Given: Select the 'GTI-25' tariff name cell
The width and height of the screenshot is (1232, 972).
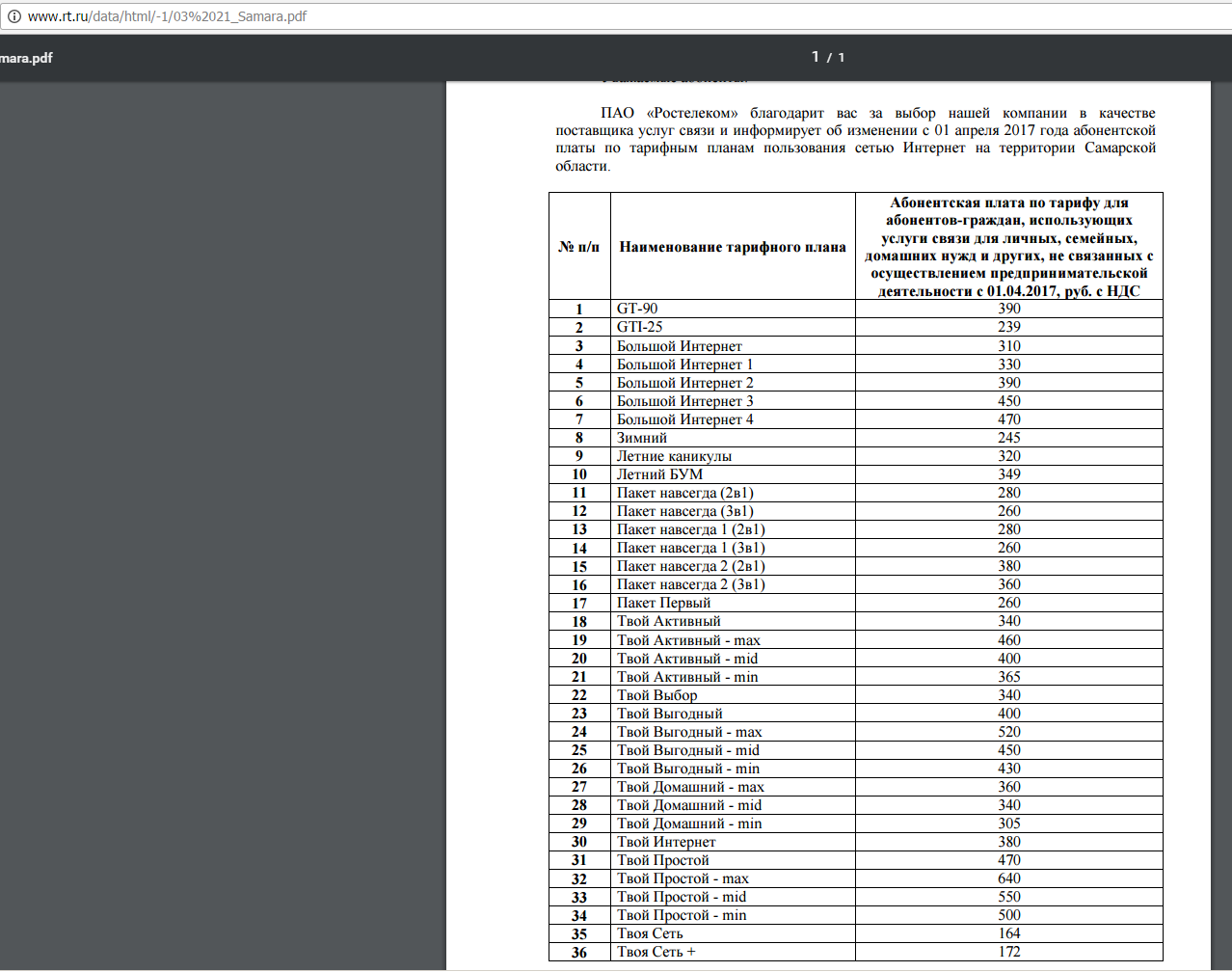Looking at the screenshot, I should click(640, 327).
